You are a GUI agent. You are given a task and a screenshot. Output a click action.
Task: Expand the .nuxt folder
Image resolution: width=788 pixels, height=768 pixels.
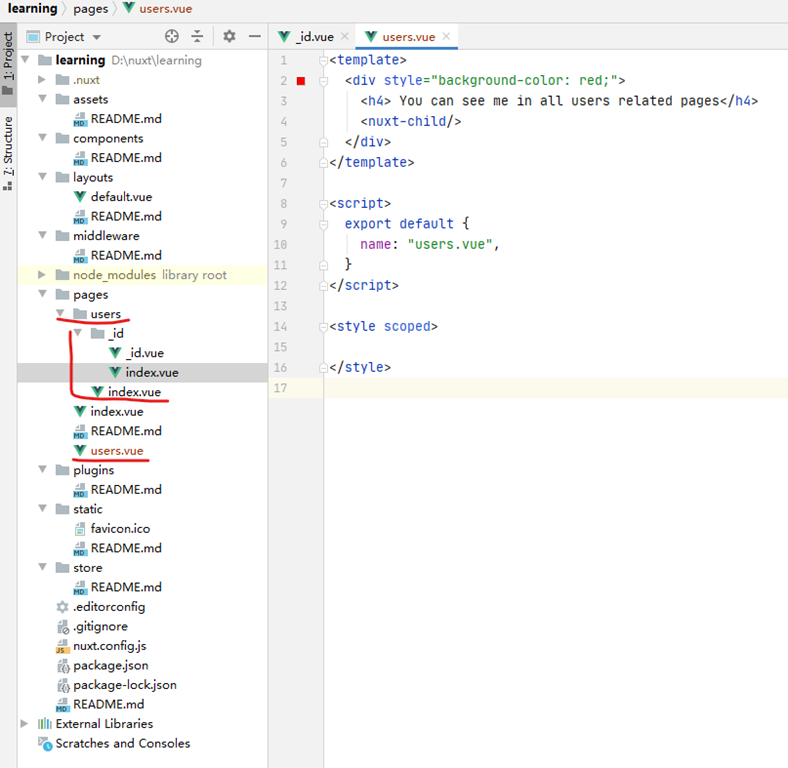click(x=42, y=79)
